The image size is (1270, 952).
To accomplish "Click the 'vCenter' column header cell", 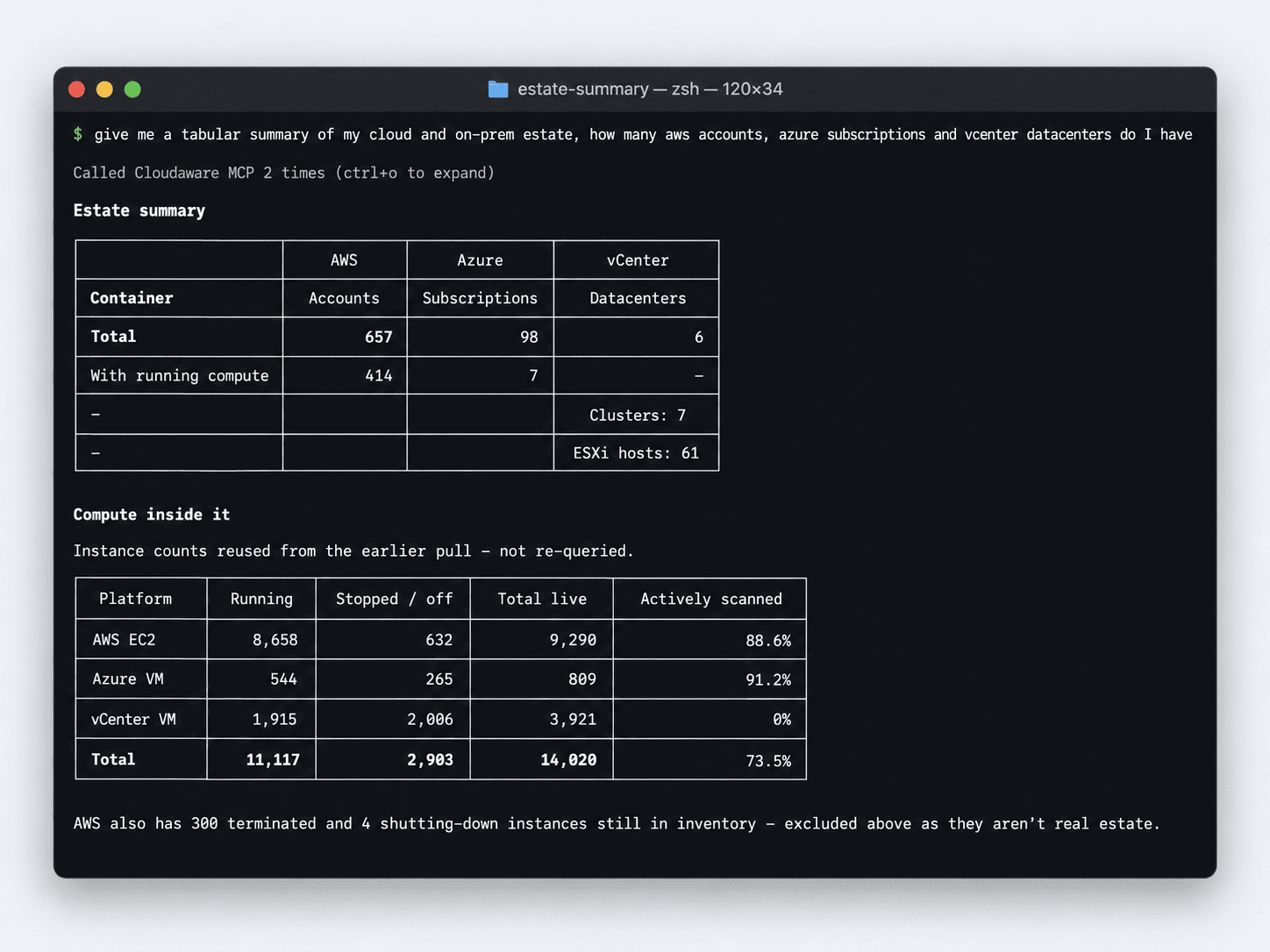I will [x=637, y=260].
